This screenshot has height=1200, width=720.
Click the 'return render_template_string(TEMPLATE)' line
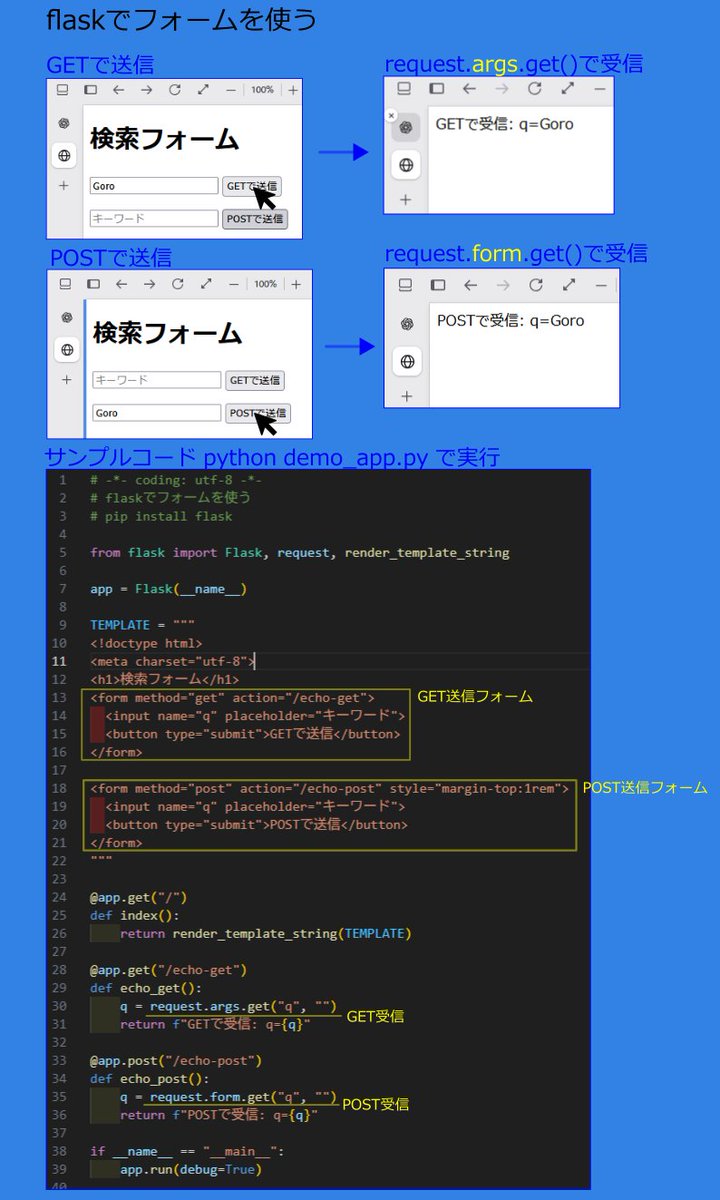[265, 933]
